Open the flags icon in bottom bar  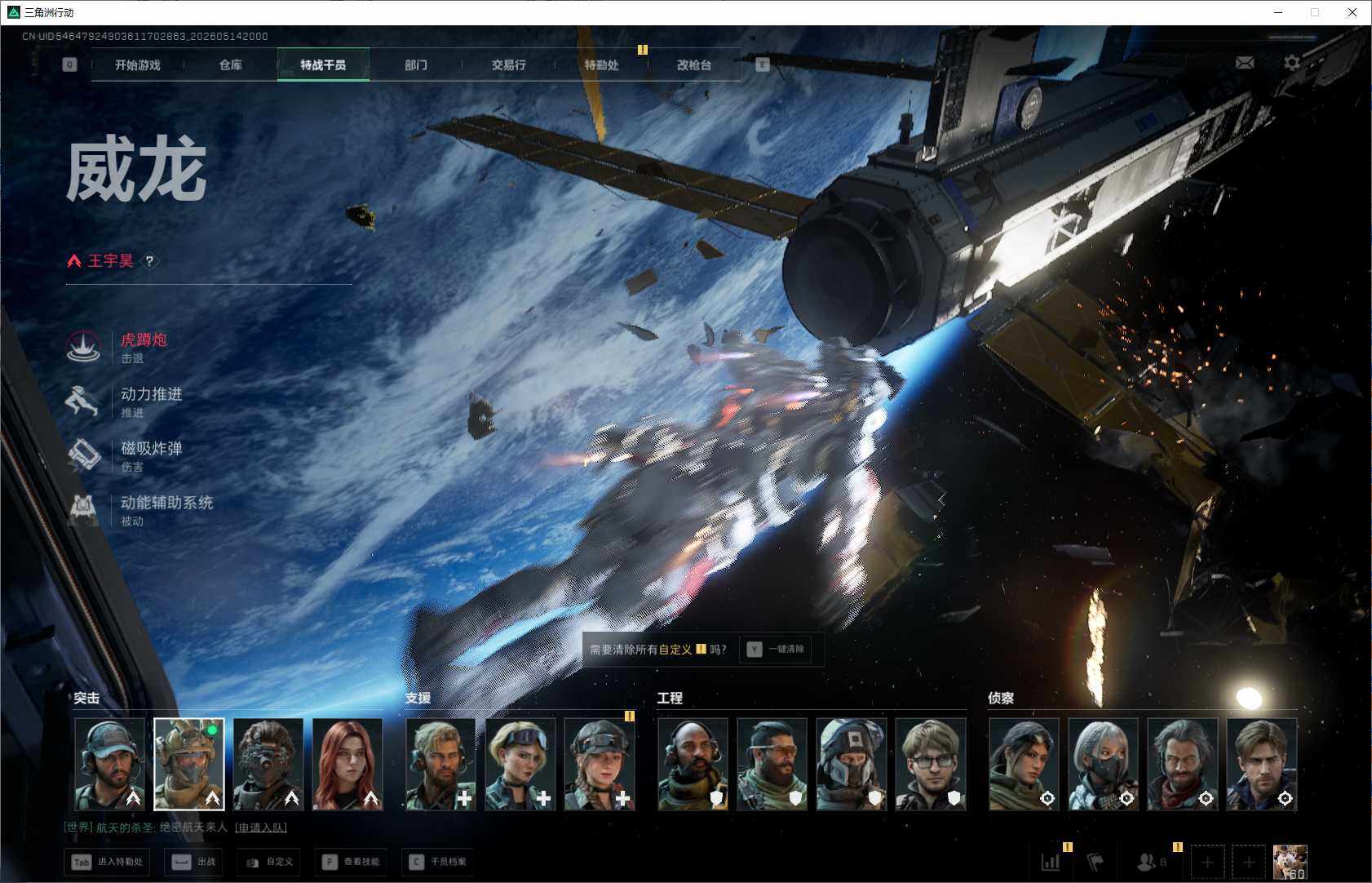[1095, 861]
